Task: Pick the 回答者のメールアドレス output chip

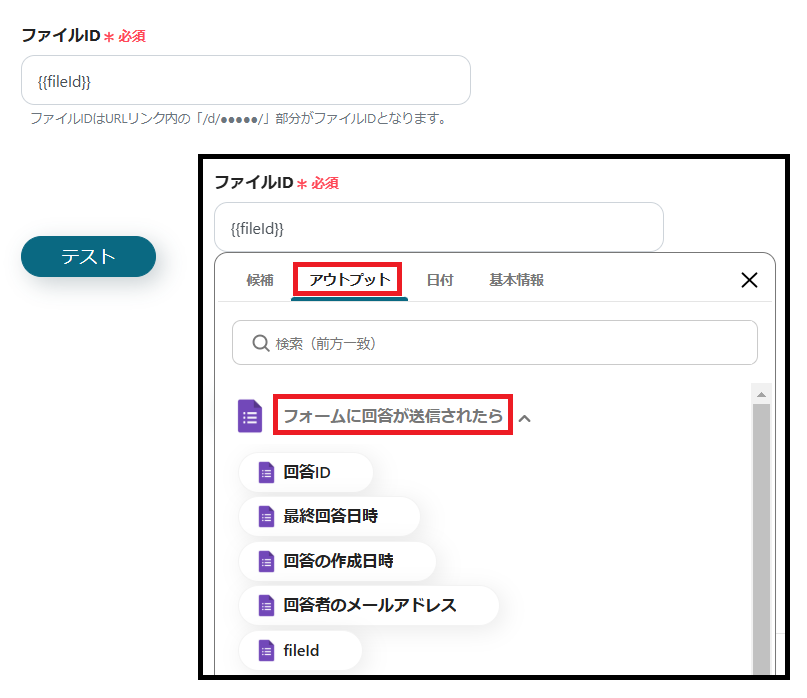Action: tap(369, 605)
